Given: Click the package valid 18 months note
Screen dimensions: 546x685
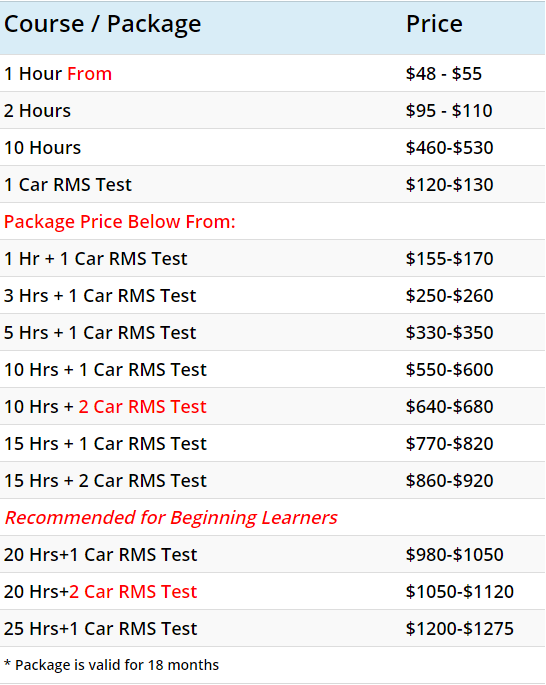Looking at the screenshot, I should point(111,665).
